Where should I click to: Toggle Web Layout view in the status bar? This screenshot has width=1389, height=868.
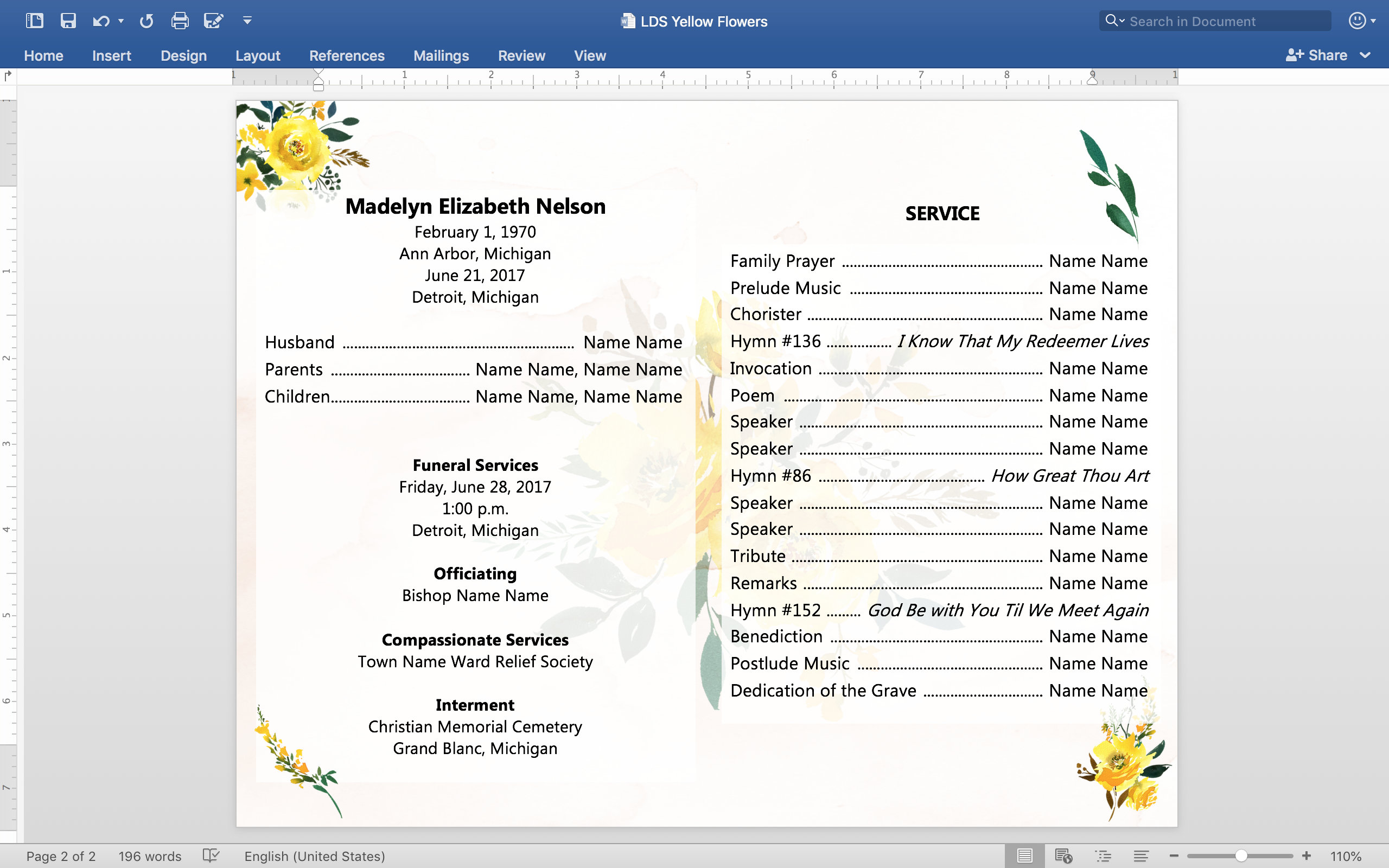[1065, 856]
